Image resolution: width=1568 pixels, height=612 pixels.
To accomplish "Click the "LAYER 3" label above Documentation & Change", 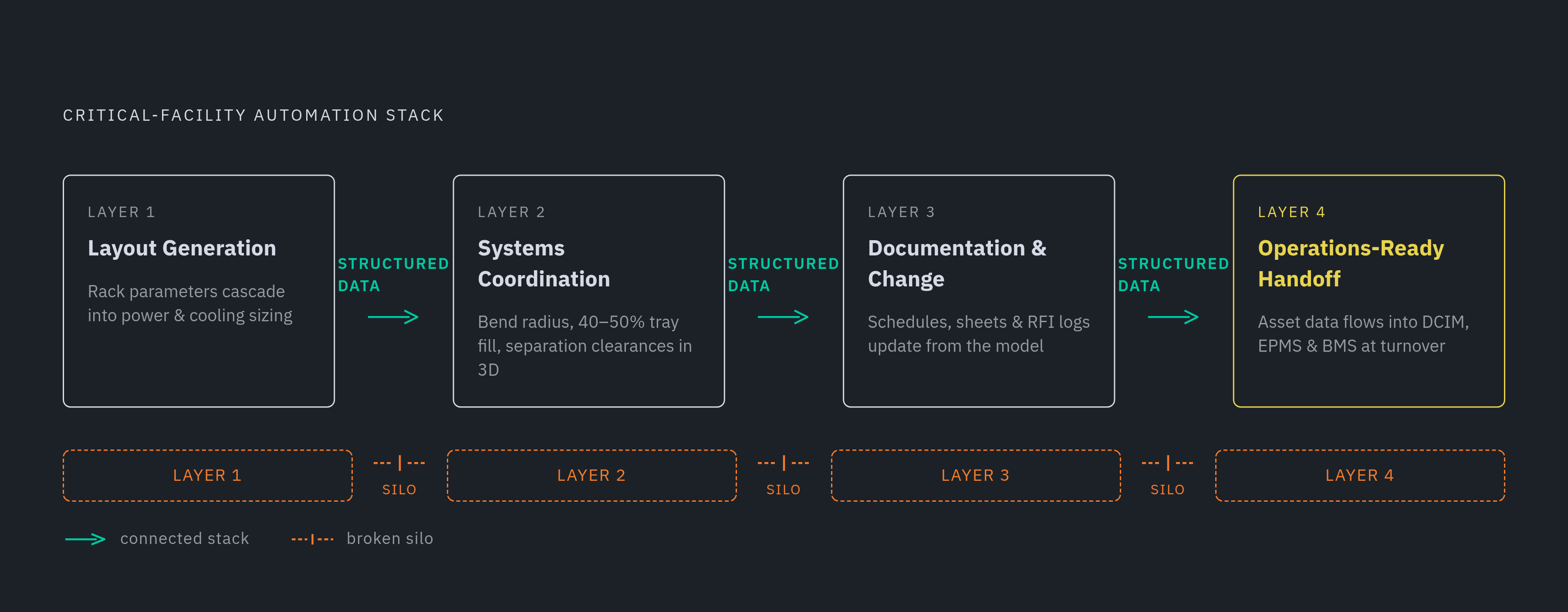I will [902, 212].
